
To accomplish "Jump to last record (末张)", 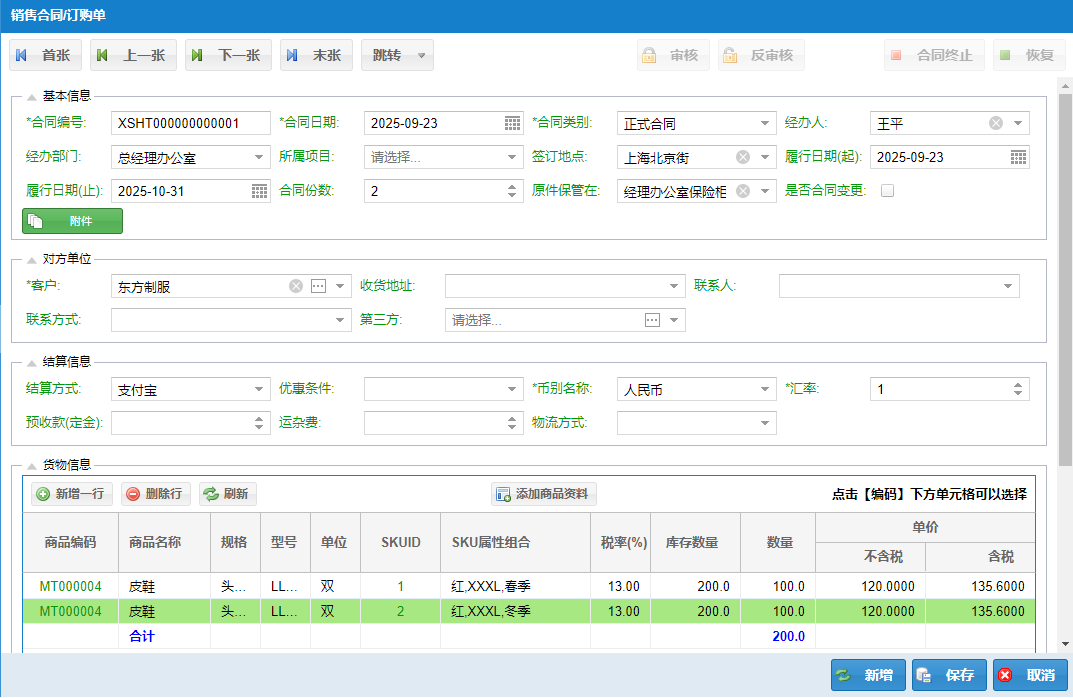I will pos(316,56).
